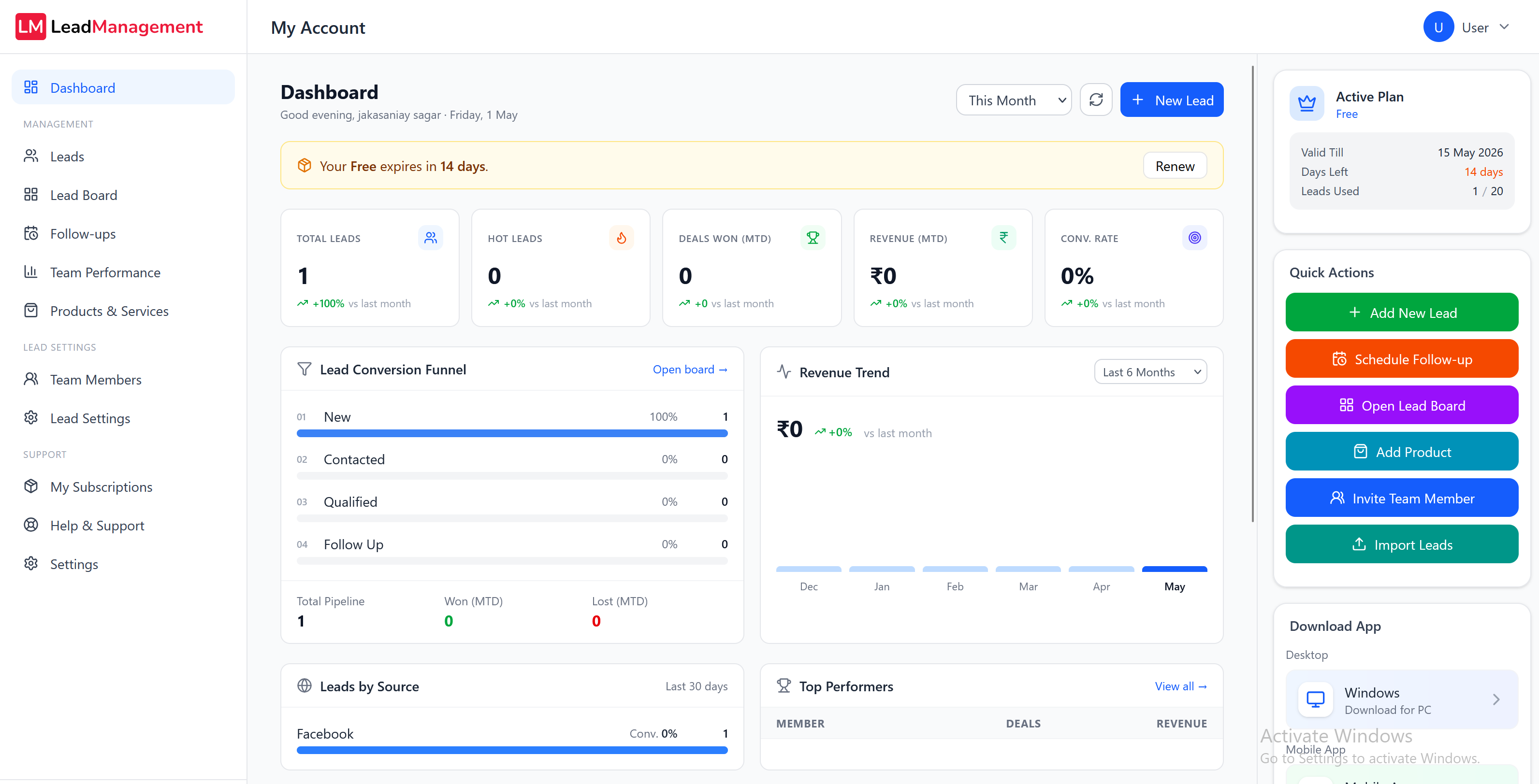Click the Leads by Source globe icon

pos(305,685)
